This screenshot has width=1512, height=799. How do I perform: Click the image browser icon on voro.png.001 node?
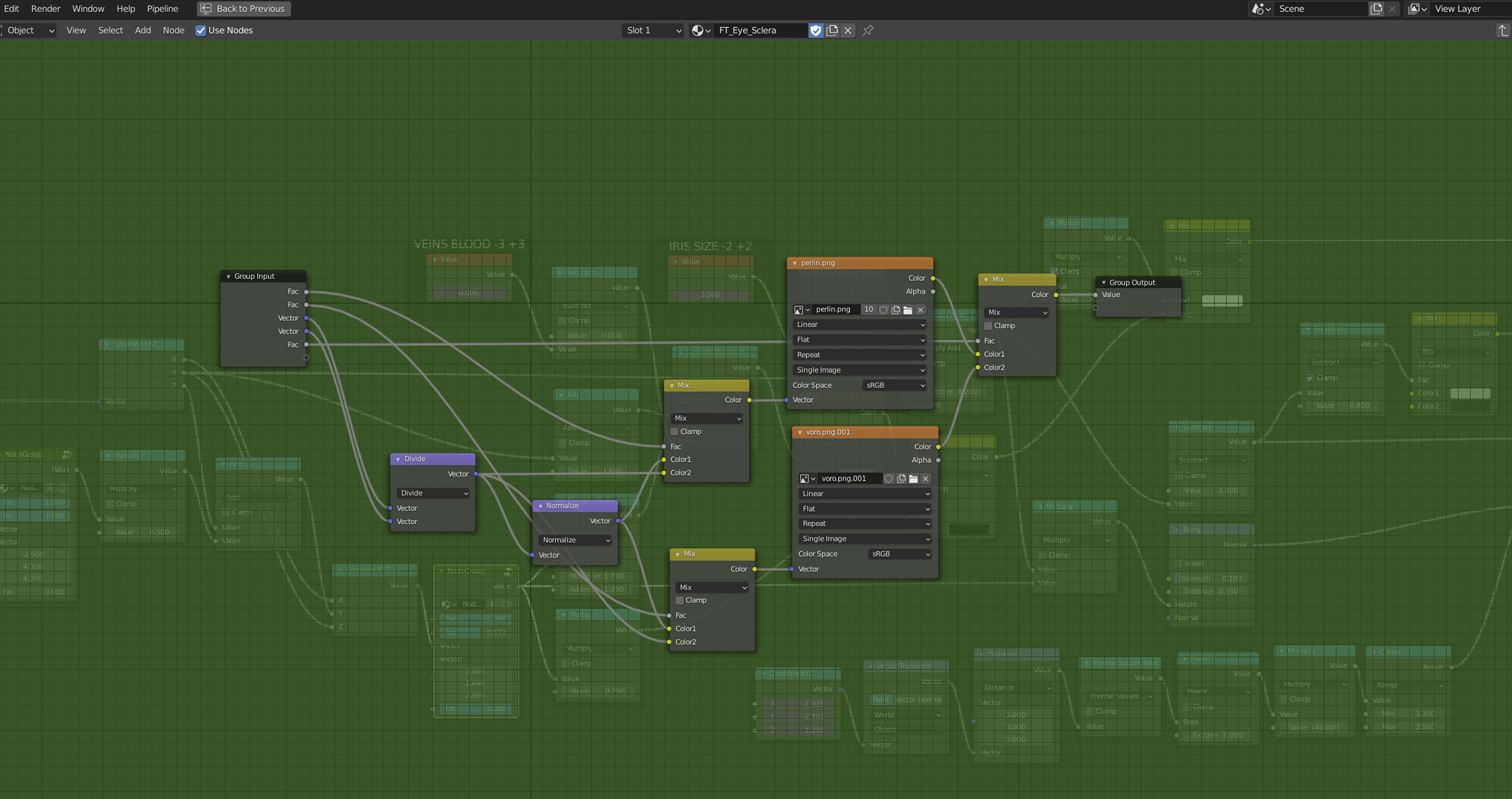click(807, 478)
